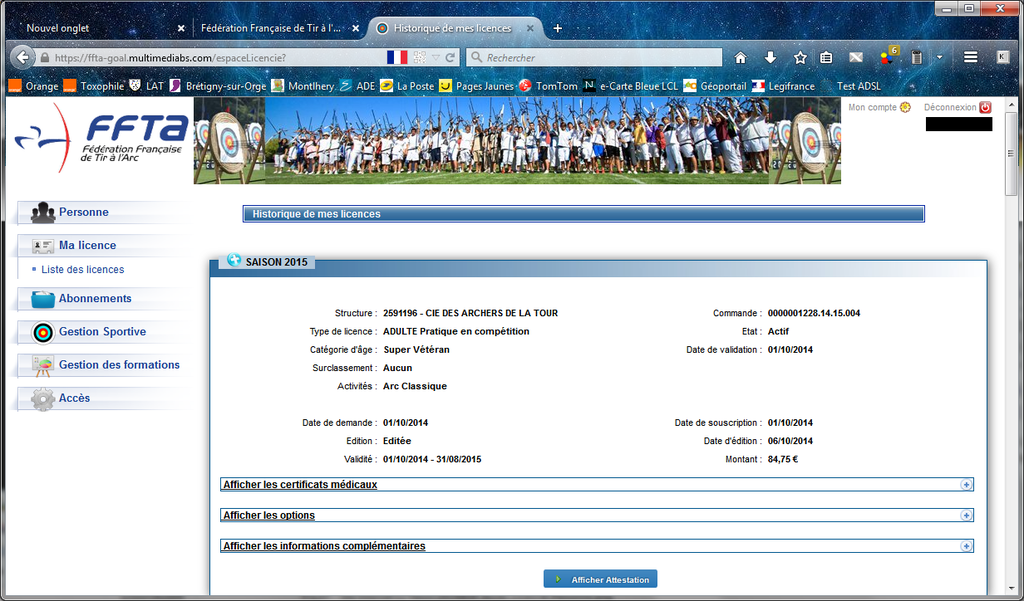Open the Géoportail bookmark
The height and width of the screenshot is (601, 1024).
click(x=715, y=86)
